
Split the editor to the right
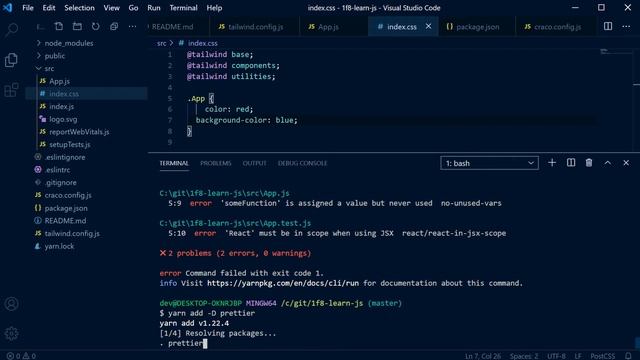(608, 27)
